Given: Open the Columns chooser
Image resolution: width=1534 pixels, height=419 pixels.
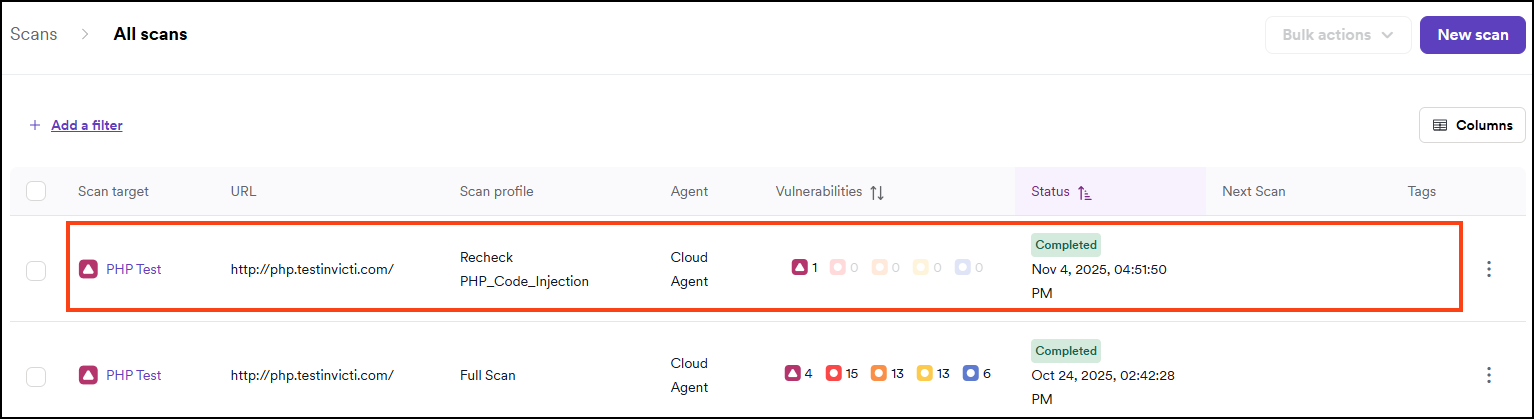Looking at the screenshot, I should click(x=1472, y=125).
